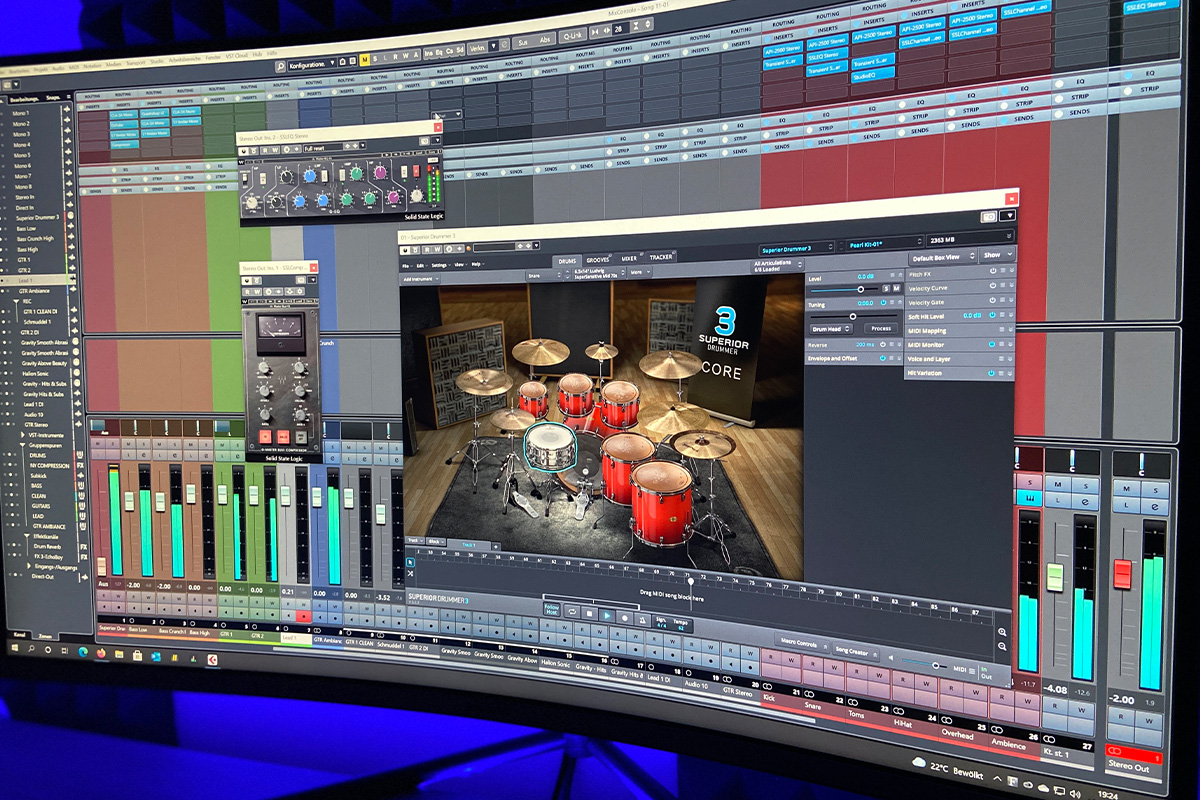Open the search icon in MixConsole toolbar
The image size is (1200, 800).
tap(280, 66)
